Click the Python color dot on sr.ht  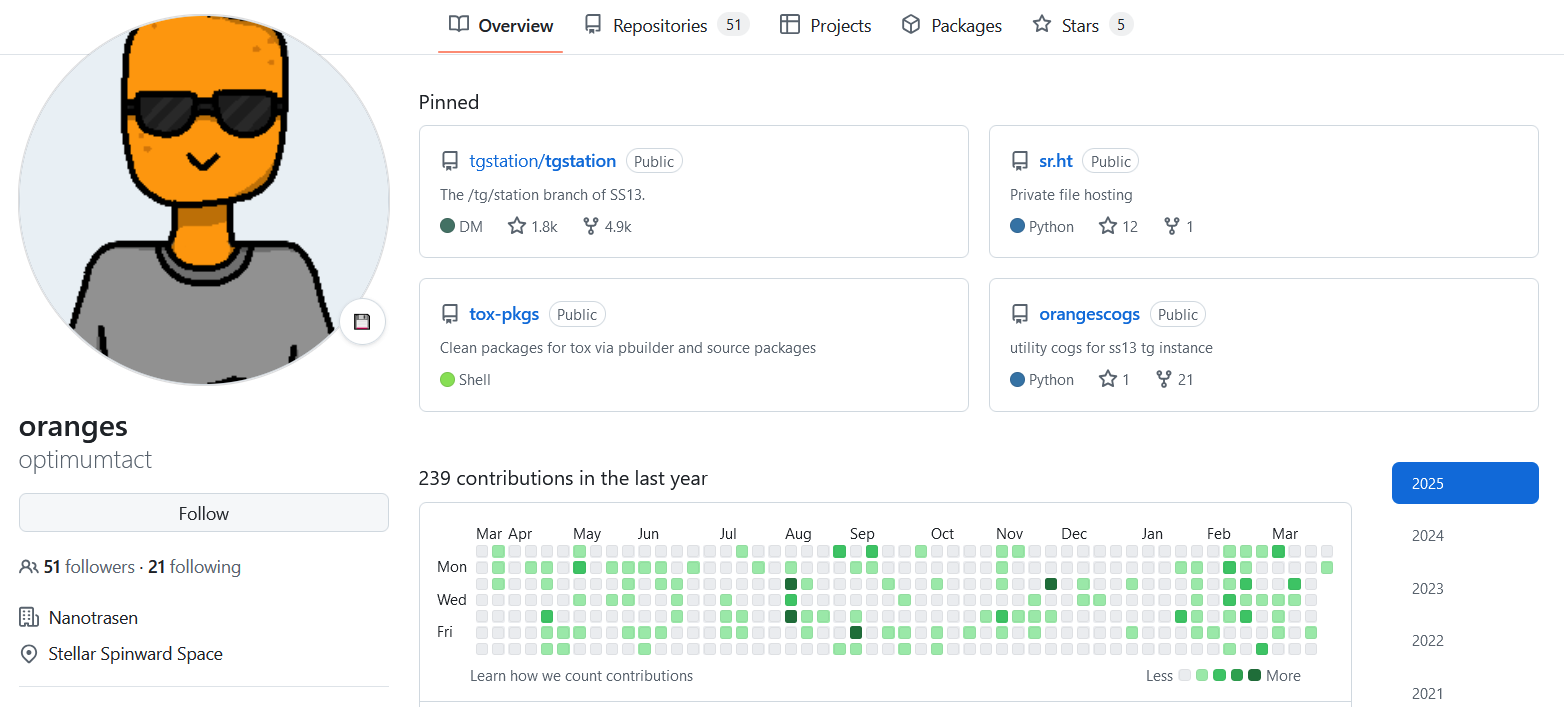point(1018,226)
